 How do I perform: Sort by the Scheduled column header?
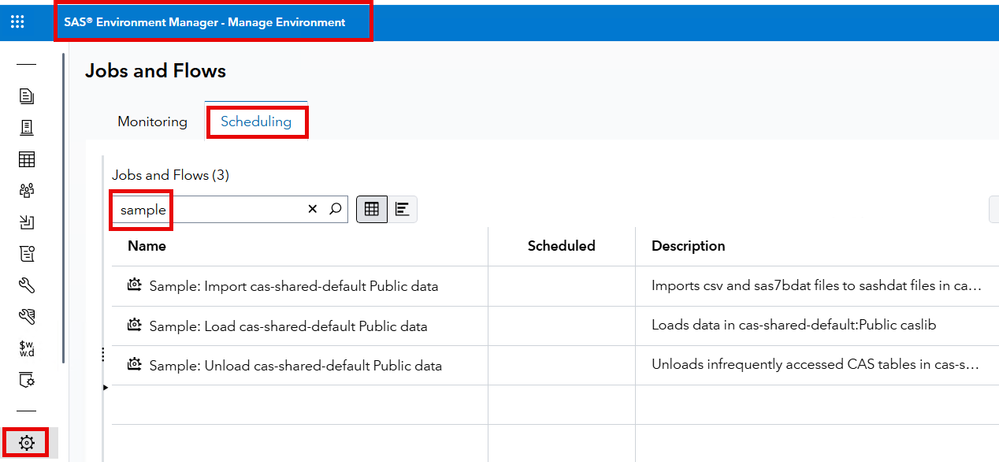561,246
